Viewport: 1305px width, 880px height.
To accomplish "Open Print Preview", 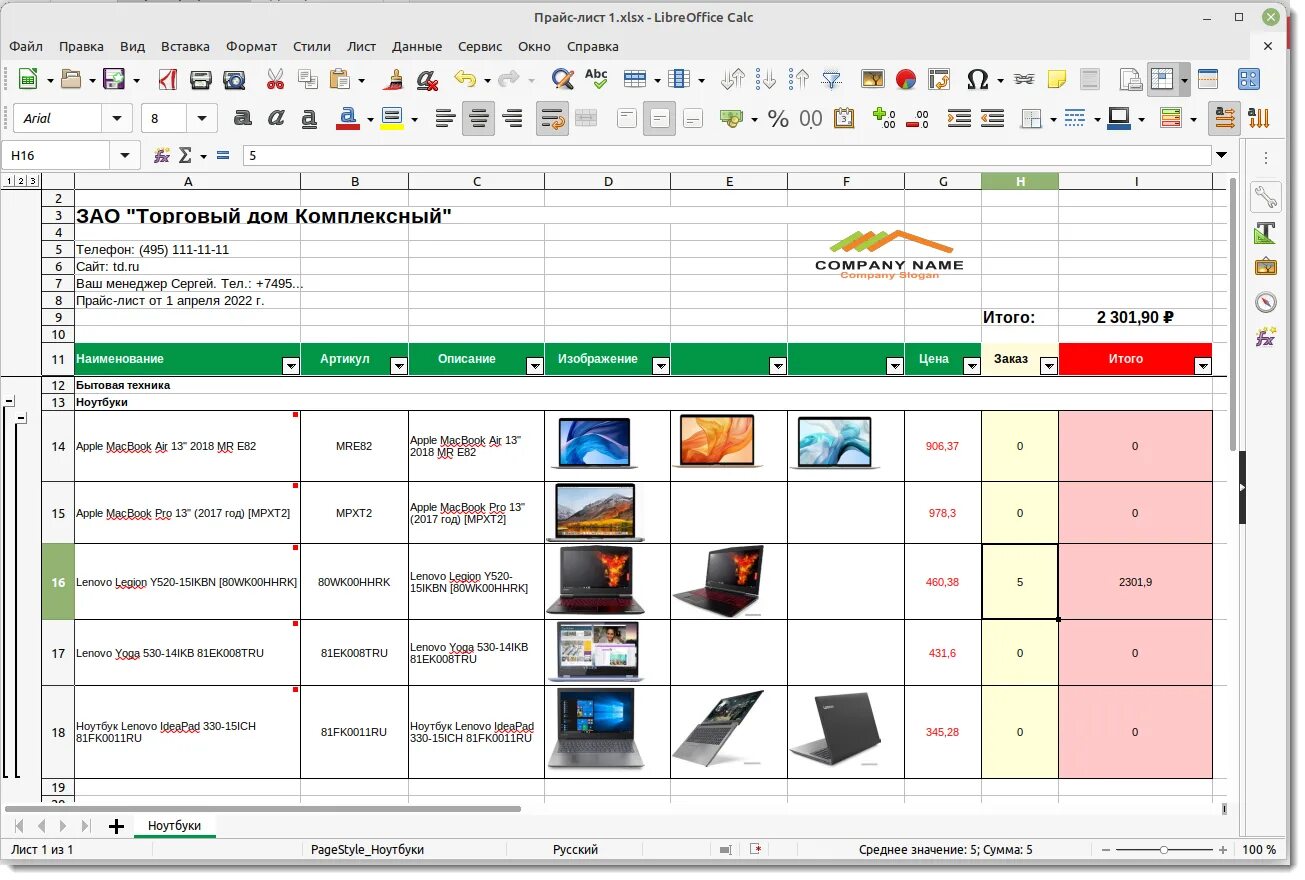I will 234,79.
